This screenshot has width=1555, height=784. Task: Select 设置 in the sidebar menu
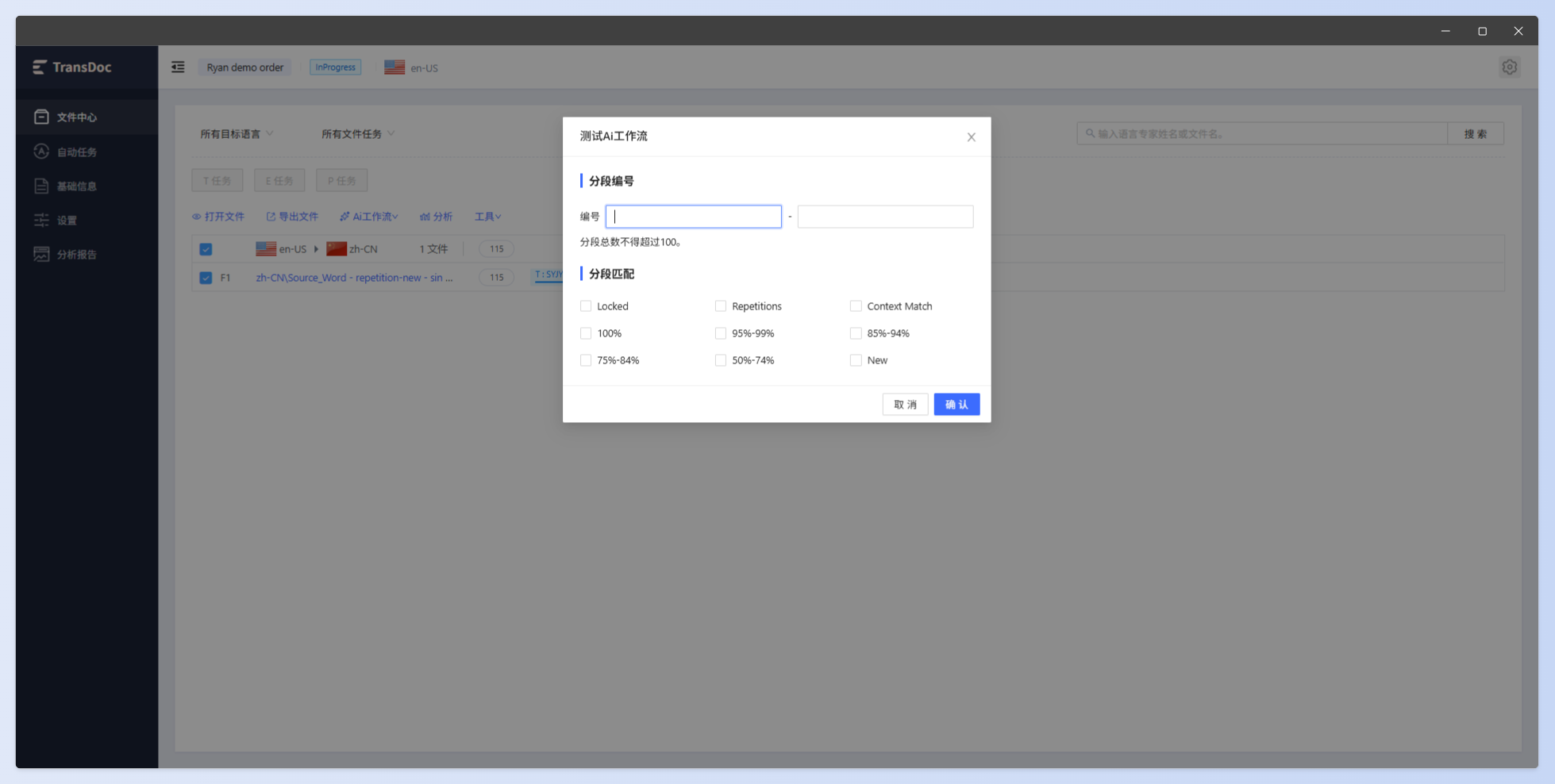[x=87, y=220]
